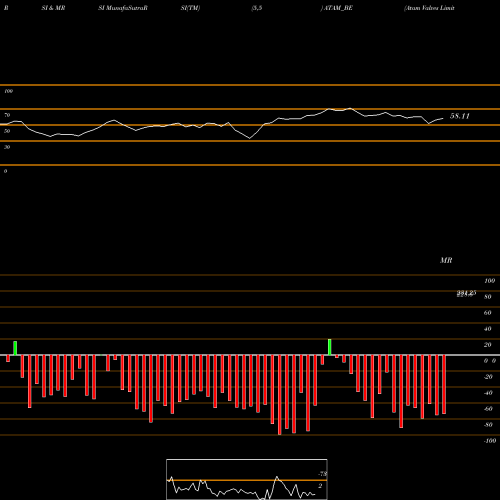The width and height of the screenshot is (500, 500).
Task: Click the 100 label on the upper RSI axis
Action: point(8,91)
